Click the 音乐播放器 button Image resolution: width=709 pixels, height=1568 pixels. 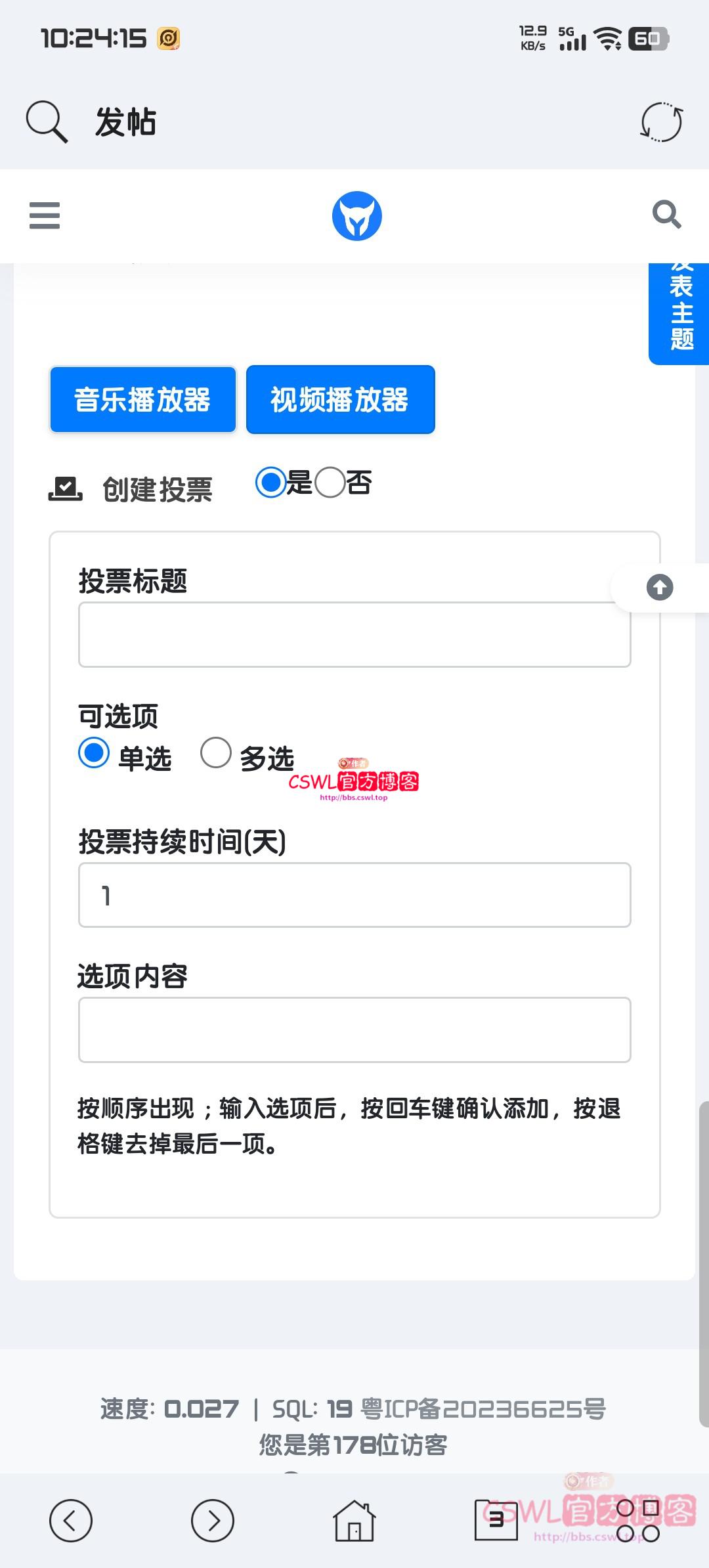pos(142,399)
